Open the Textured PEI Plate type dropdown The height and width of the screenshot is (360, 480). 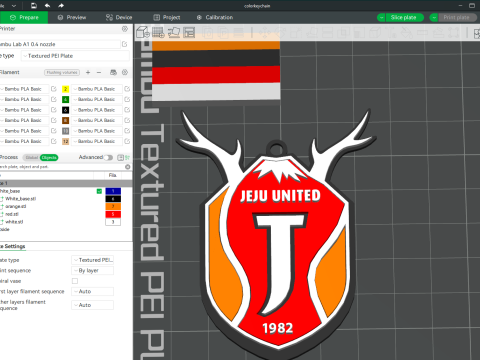pos(75,56)
